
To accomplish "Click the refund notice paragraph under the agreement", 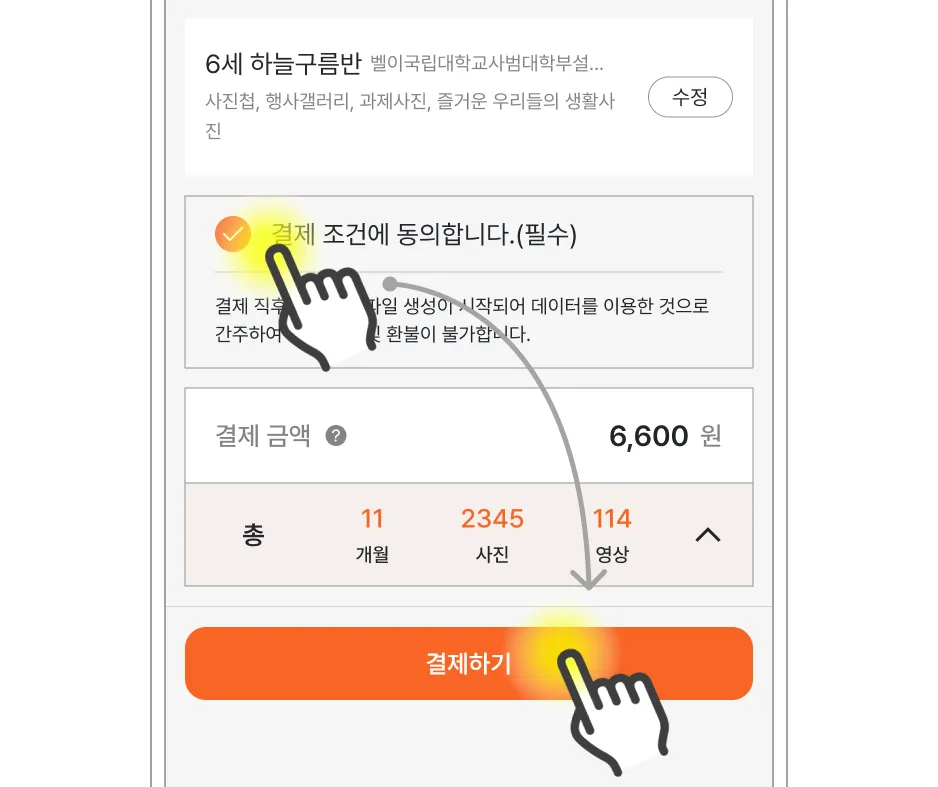I will click(x=462, y=320).
